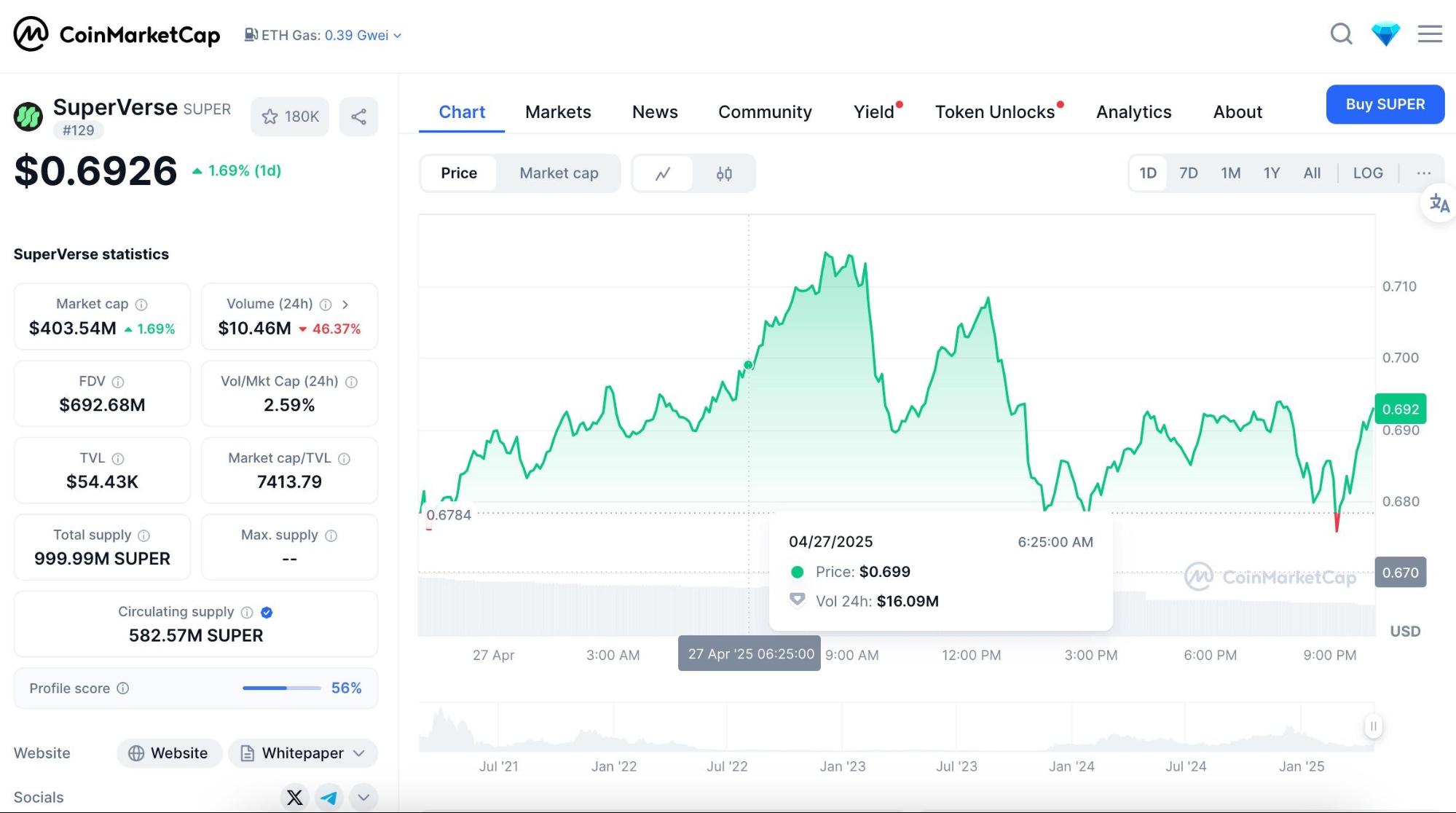Switch to the Token Unlocks tab
This screenshot has height=813, width=1456.
994,112
